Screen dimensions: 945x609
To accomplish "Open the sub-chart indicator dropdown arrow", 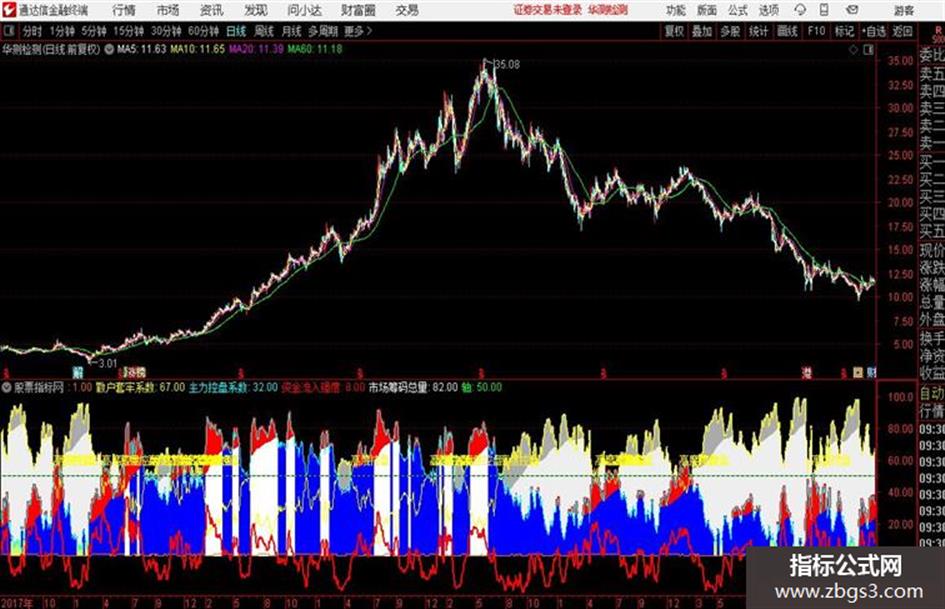I will (7, 388).
